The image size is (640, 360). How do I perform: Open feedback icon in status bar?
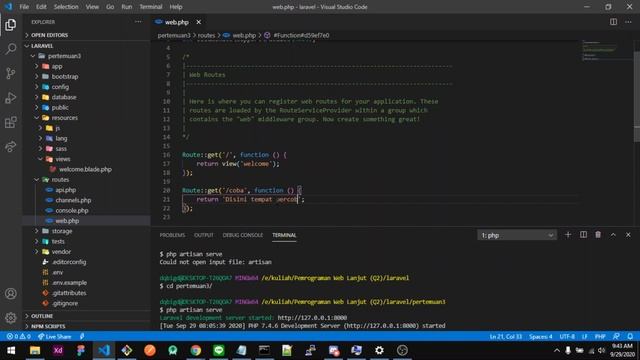[616, 336]
